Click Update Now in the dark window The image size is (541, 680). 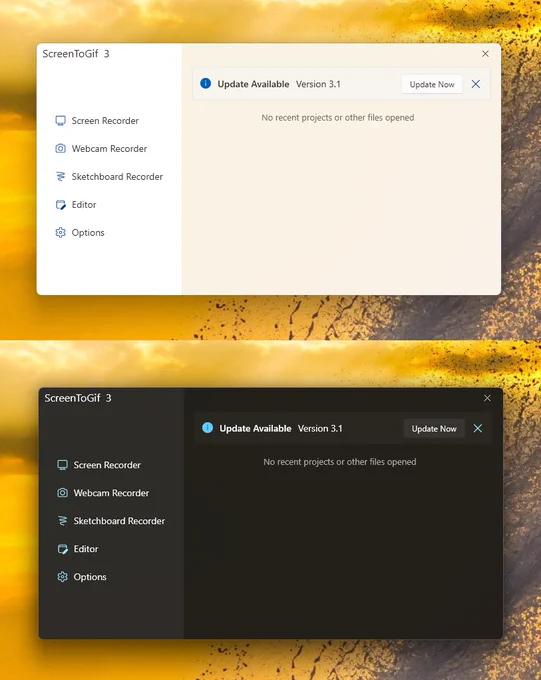[x=434, y=428]
